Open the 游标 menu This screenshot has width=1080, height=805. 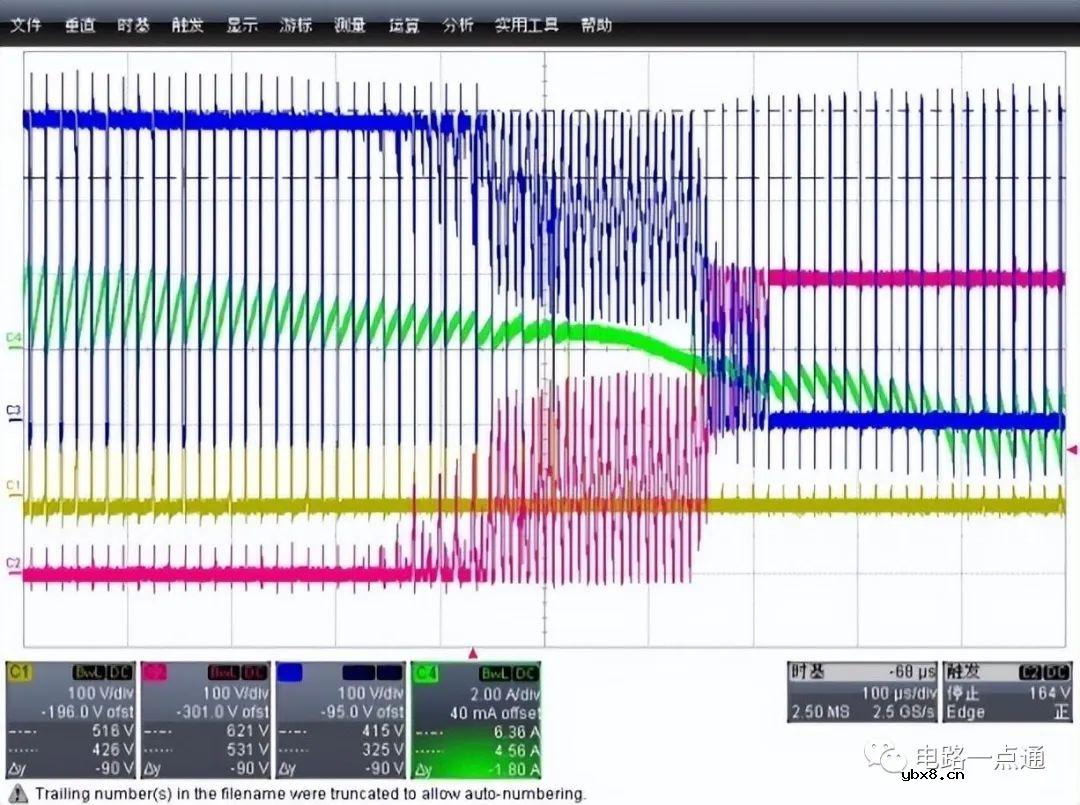coord(295,26)
